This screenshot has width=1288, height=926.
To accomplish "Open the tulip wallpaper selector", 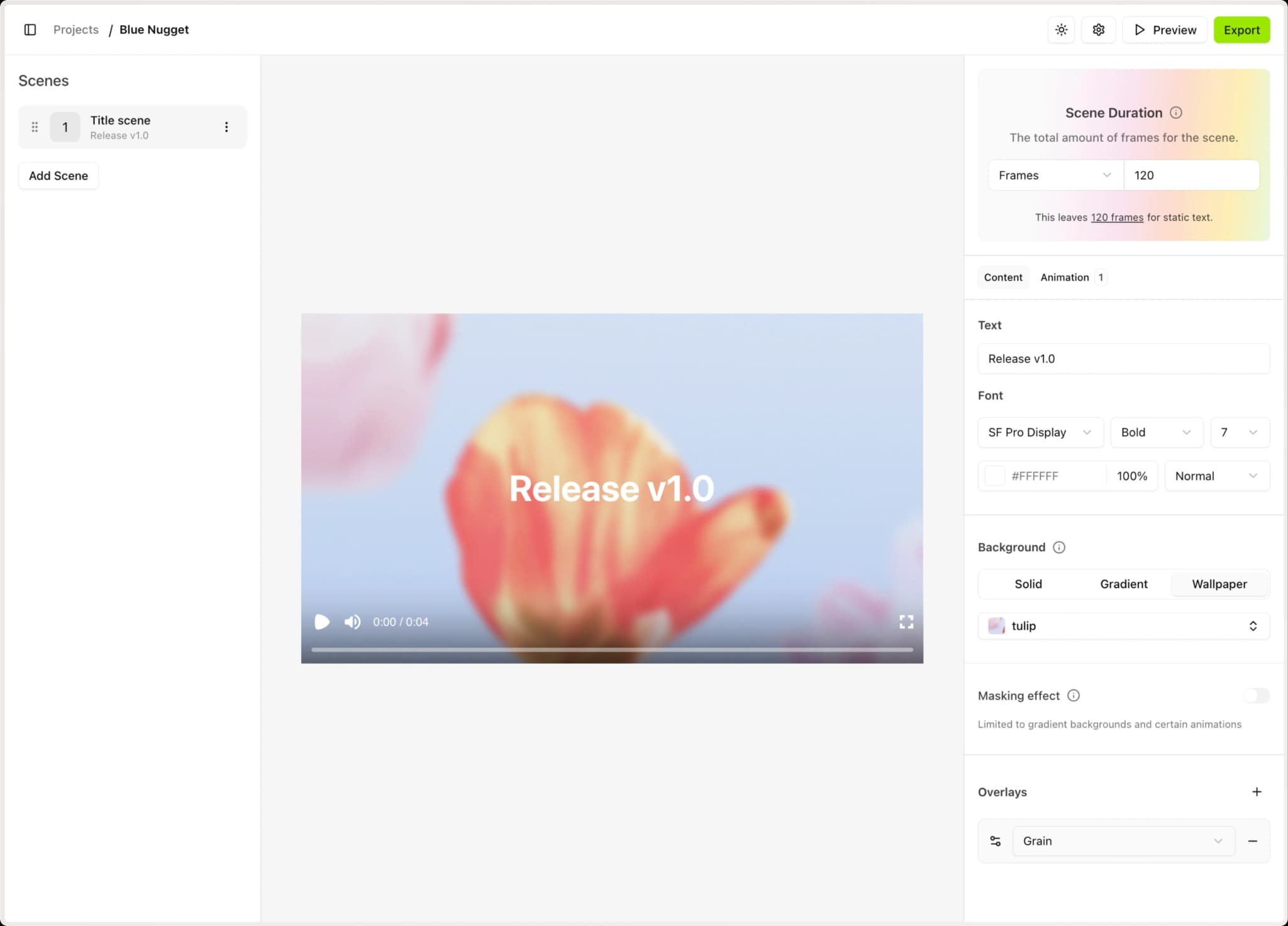I will pos(1123,626).
